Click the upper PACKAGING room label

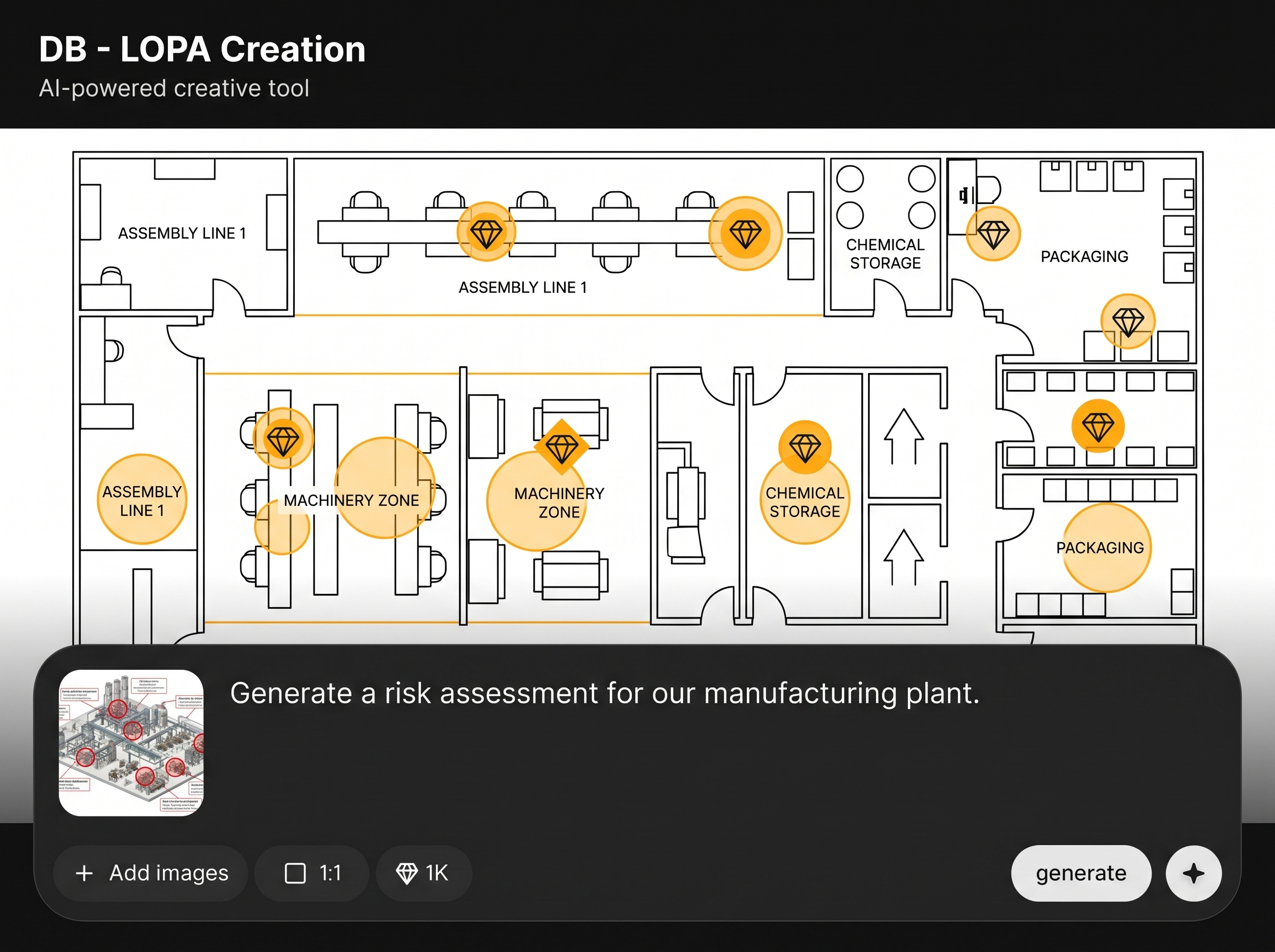pyautogui.click(x=1084, y=257)
